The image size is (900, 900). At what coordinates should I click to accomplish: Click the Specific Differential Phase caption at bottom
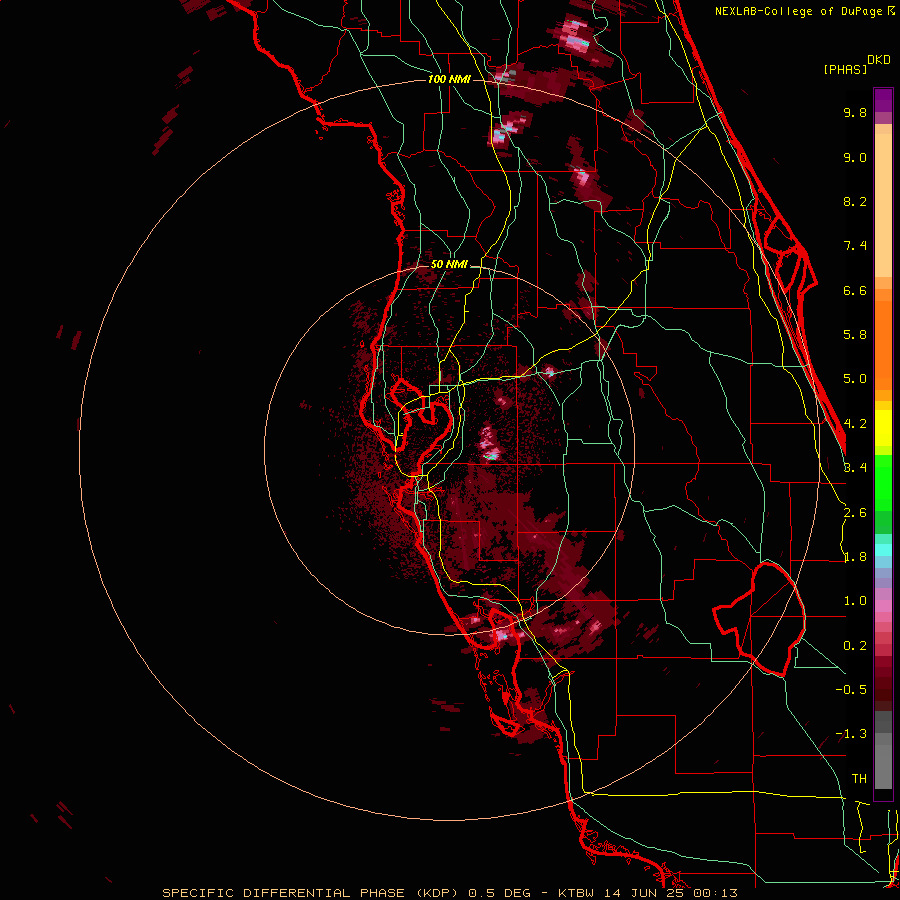[x=449, y=893]
